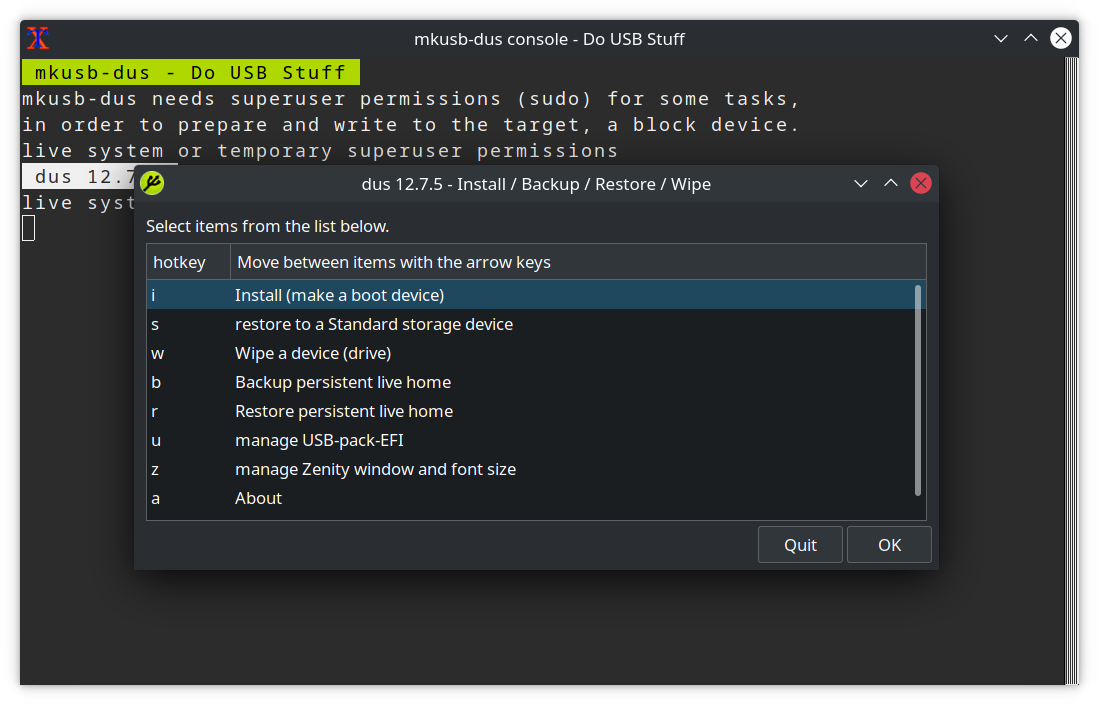
Task: Choose Wipe a device (drive)
Action: tap(312, 353)
